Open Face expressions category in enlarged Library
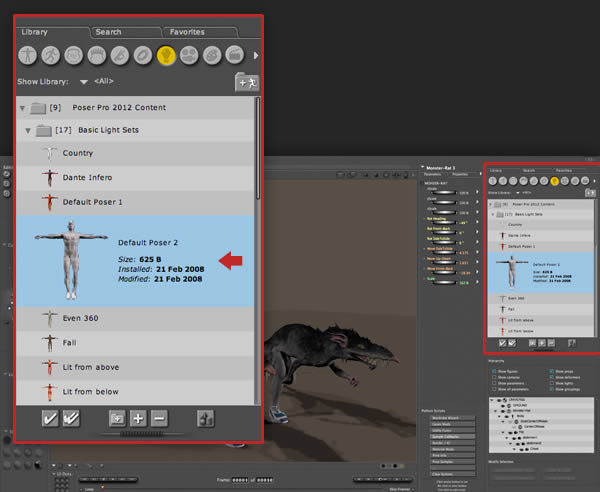Screen dimensions: 600x492 (73, 55)
